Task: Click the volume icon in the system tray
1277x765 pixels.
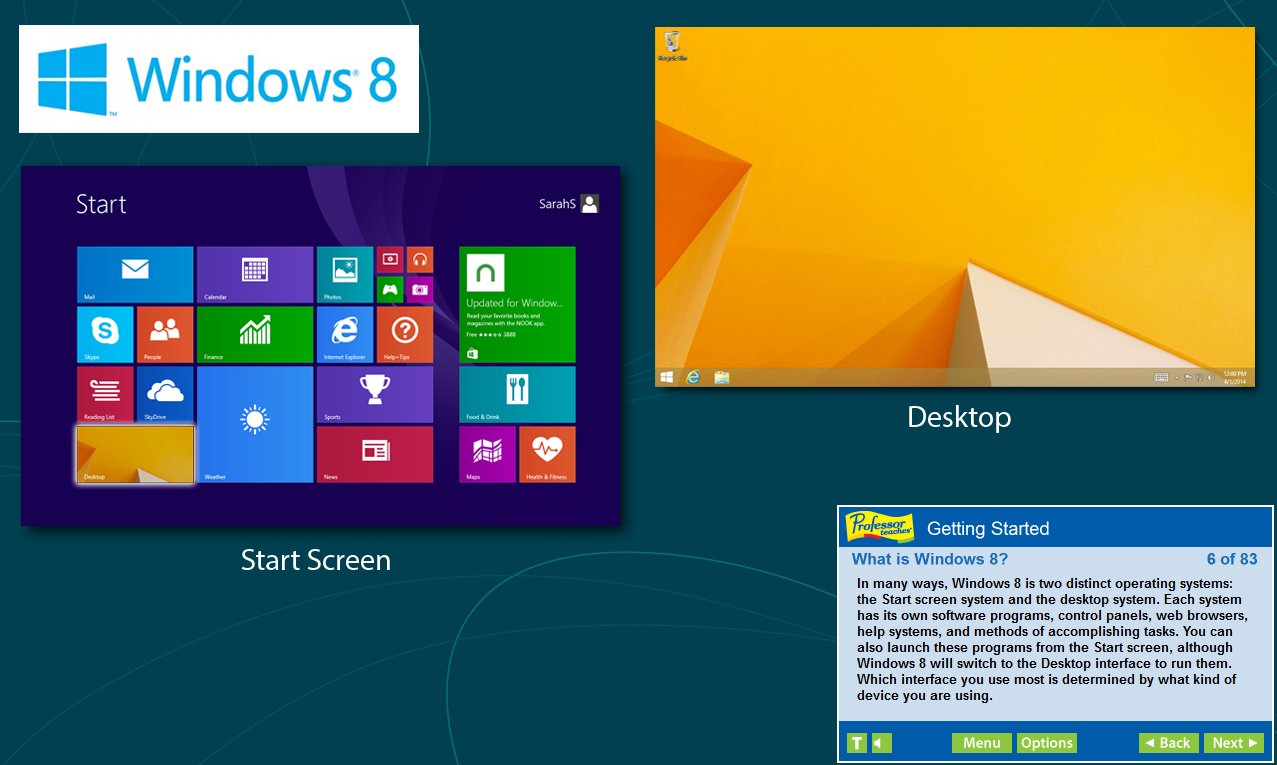Action: point(1209,377)
